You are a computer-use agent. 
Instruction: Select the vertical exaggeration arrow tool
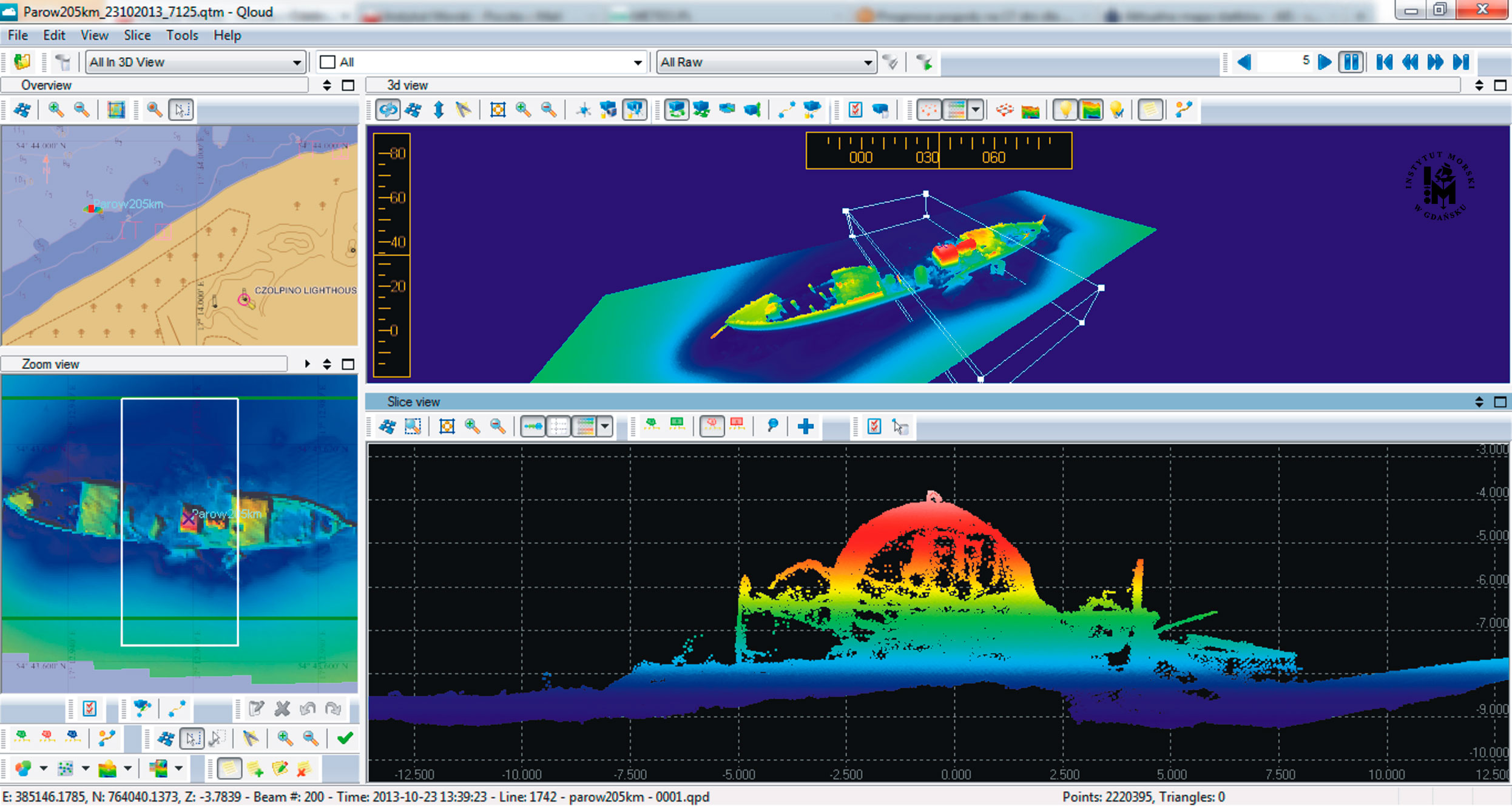439,110
